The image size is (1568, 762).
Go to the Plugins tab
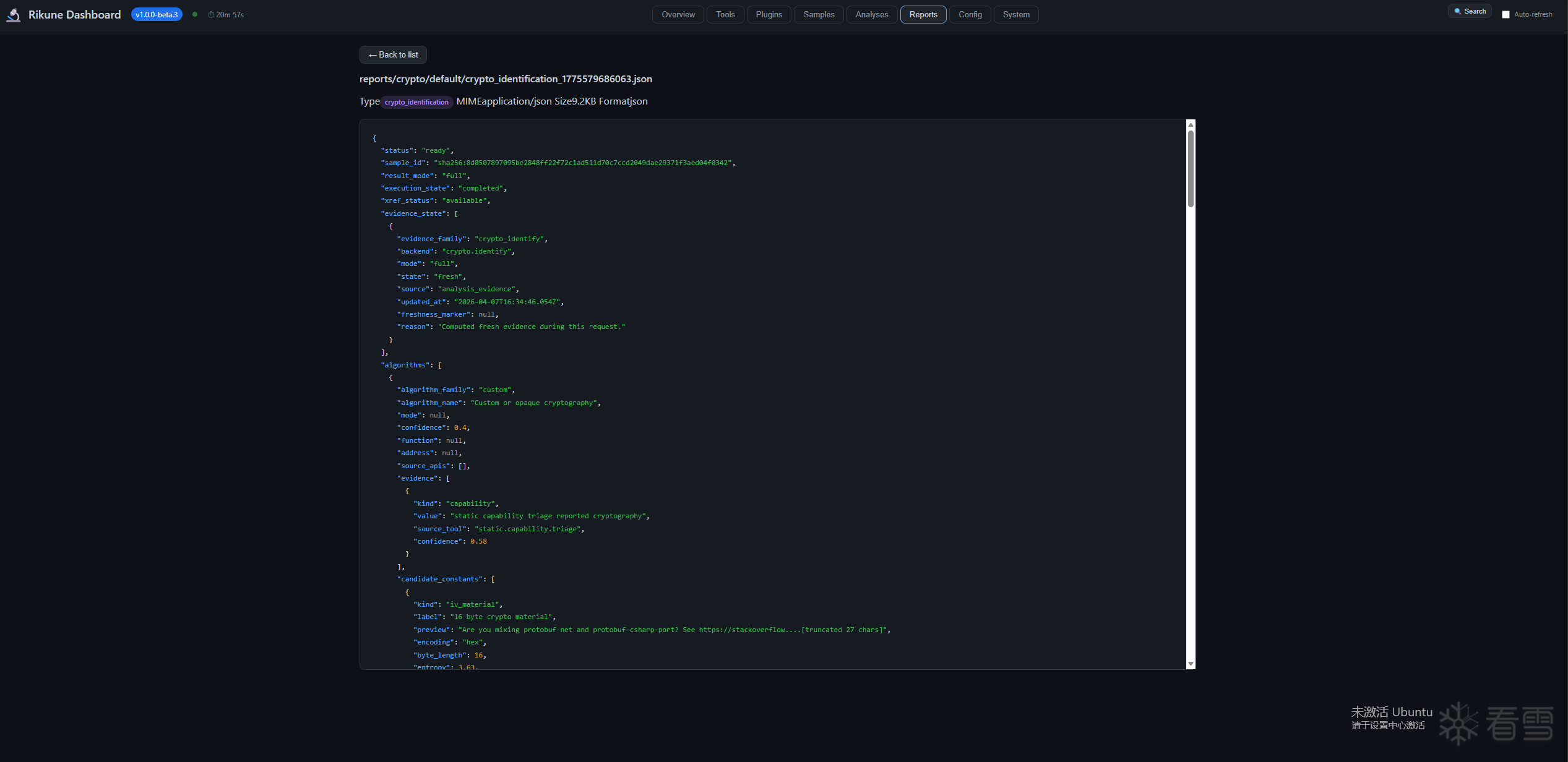tap(769, 14)
